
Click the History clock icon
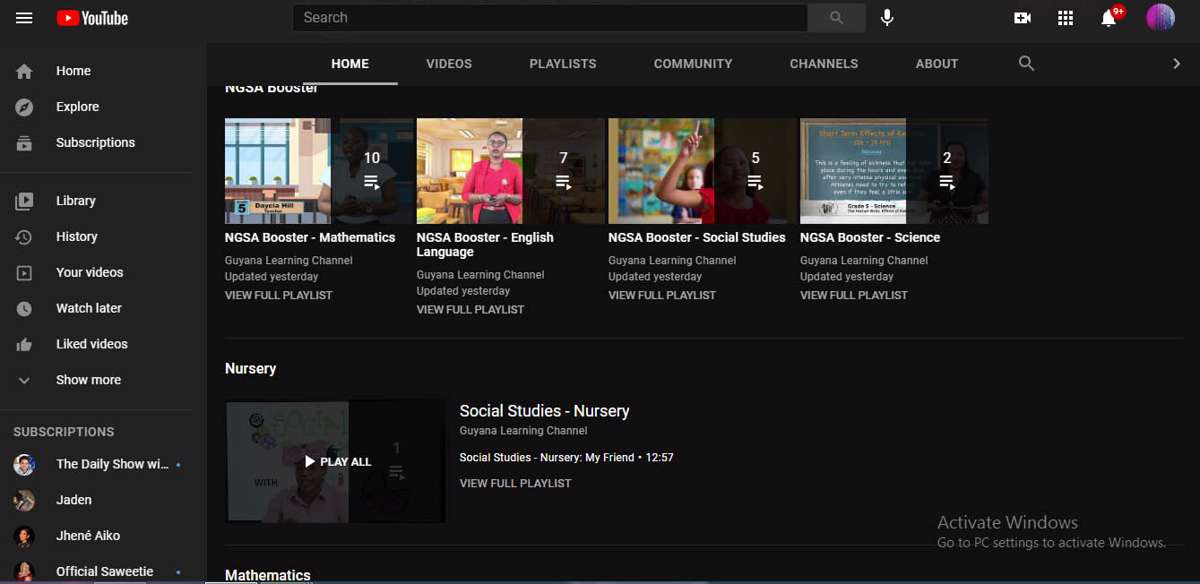[24, 237]
